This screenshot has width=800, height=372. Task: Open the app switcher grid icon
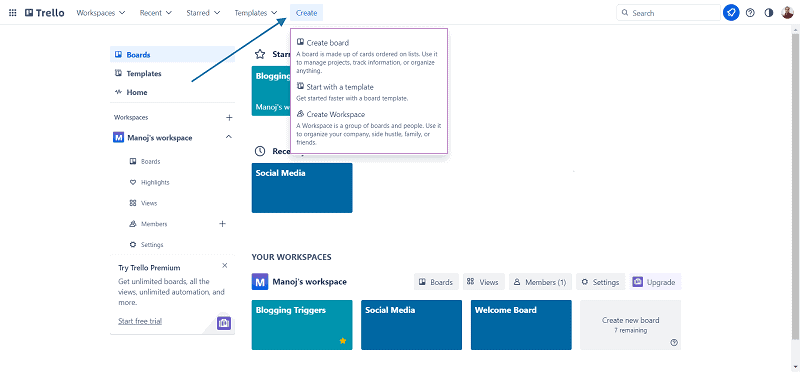(x=13, y=13)
